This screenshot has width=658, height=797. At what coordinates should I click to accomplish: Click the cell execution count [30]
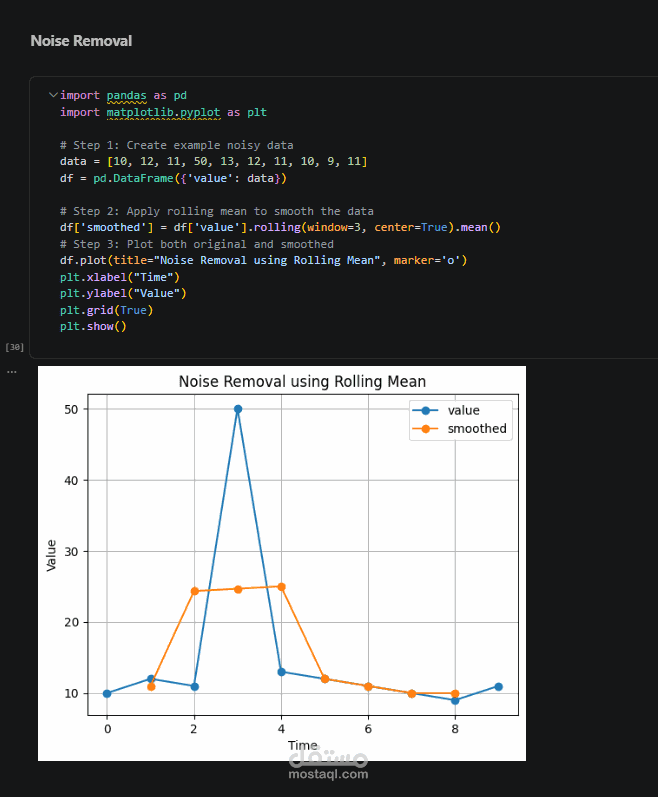tap(15, 347)
